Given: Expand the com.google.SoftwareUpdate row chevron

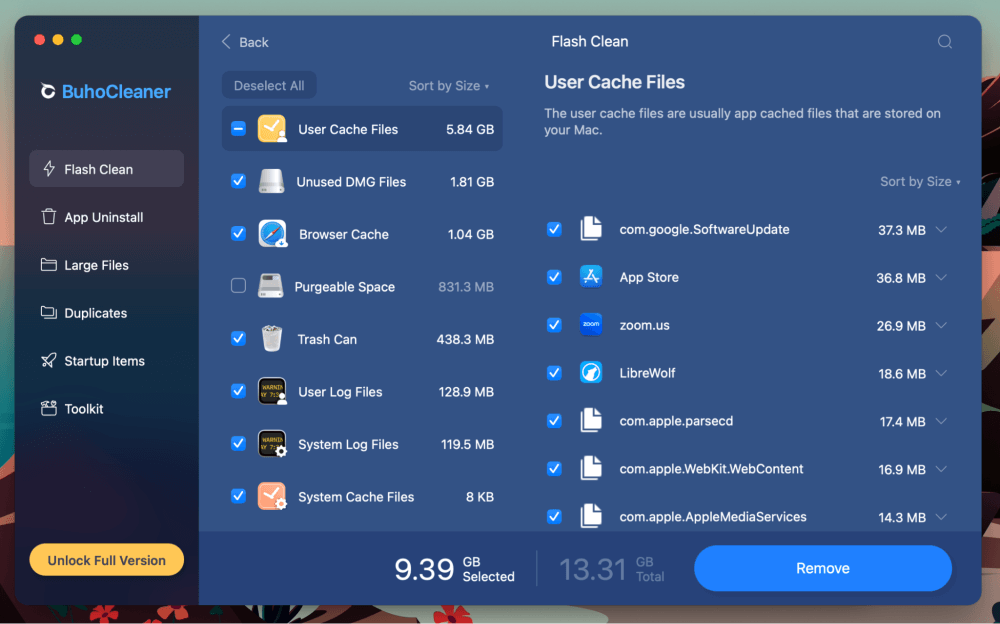Looking at the screenshot, I should [941, 230].
